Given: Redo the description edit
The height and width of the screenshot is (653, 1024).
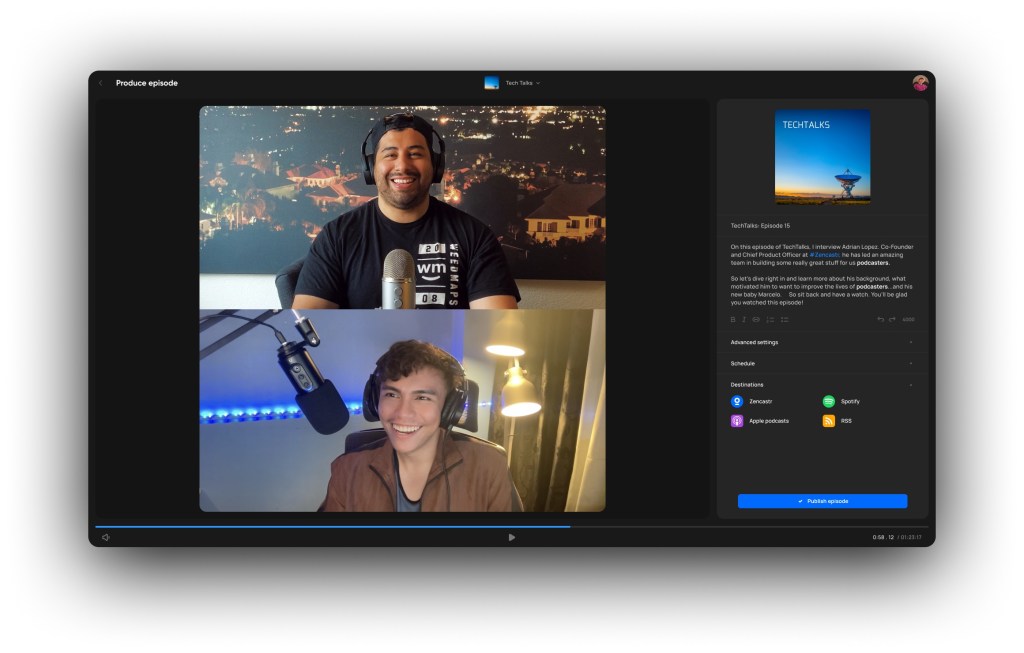Looking at the screenshot, I should tap(892, 320).
